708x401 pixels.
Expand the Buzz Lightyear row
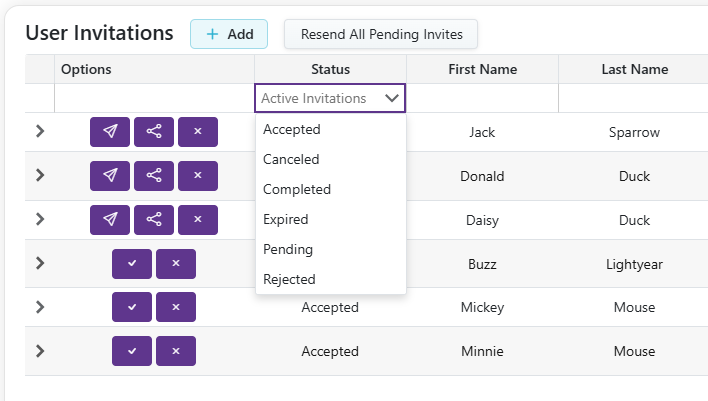40,263
